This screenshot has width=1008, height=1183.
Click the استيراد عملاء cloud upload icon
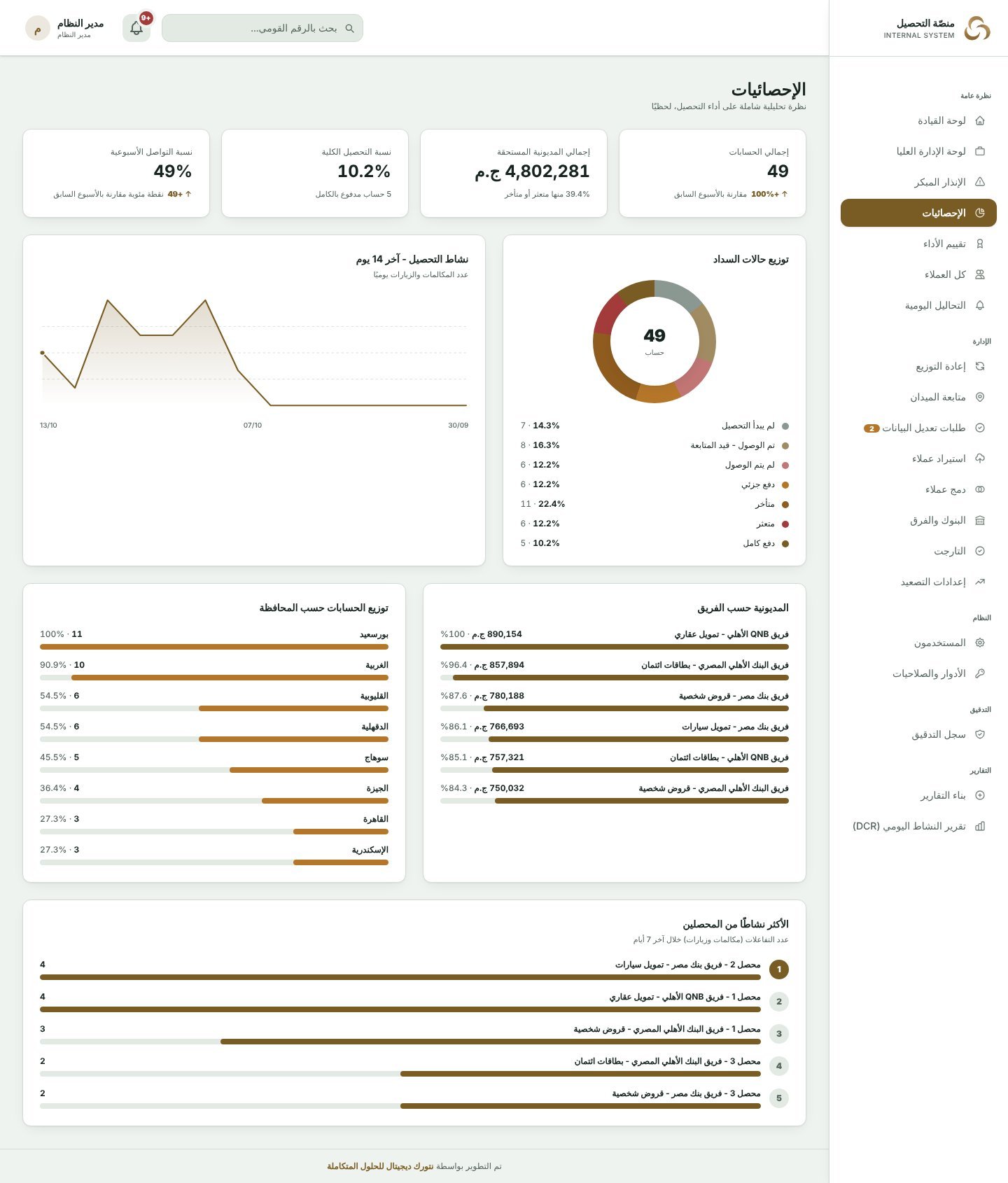tap(980, 458)
